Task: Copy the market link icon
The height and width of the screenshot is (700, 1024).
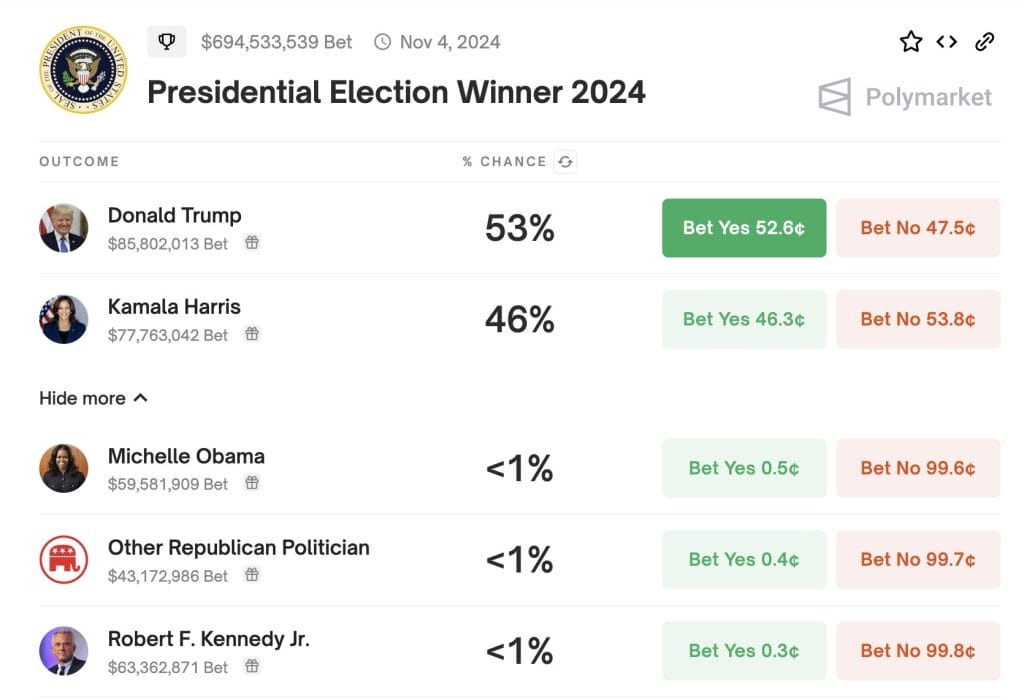Action: coord(984,42)
